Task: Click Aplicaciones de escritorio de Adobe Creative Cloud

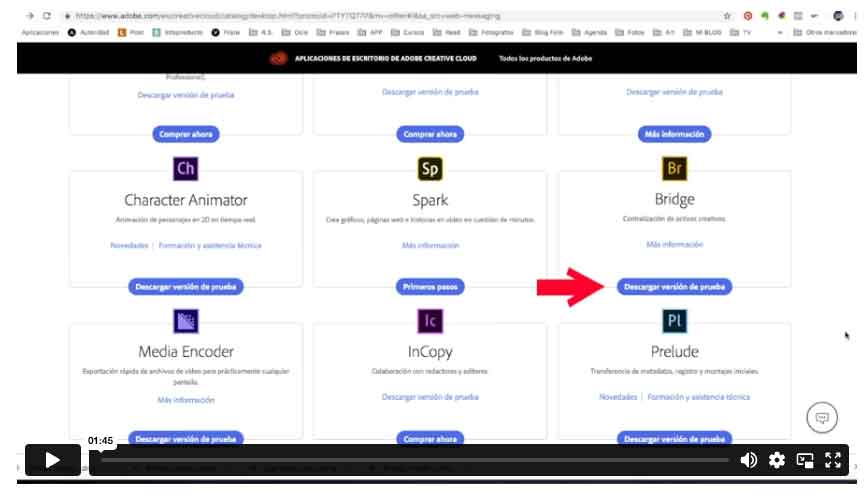Action: 386,58
